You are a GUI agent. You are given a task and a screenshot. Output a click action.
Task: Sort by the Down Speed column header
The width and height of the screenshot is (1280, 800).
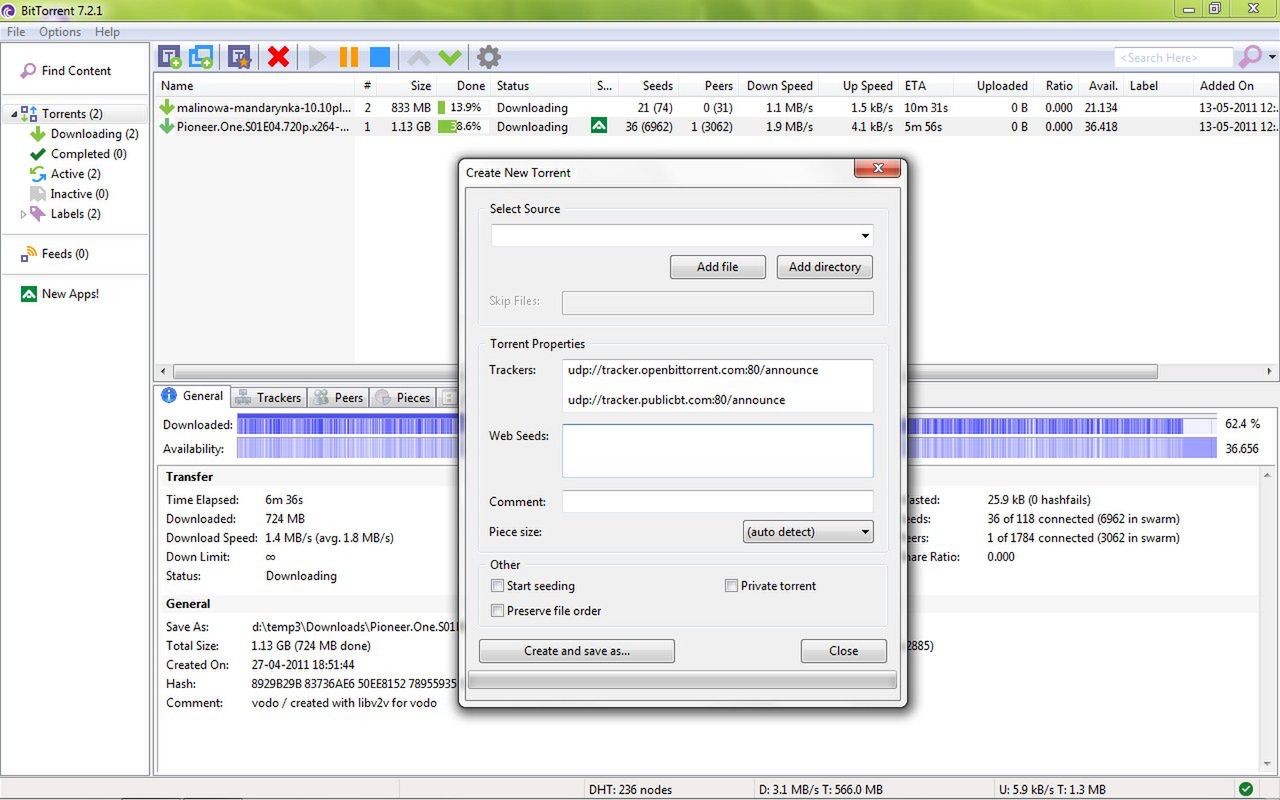(x=778, y=86)
